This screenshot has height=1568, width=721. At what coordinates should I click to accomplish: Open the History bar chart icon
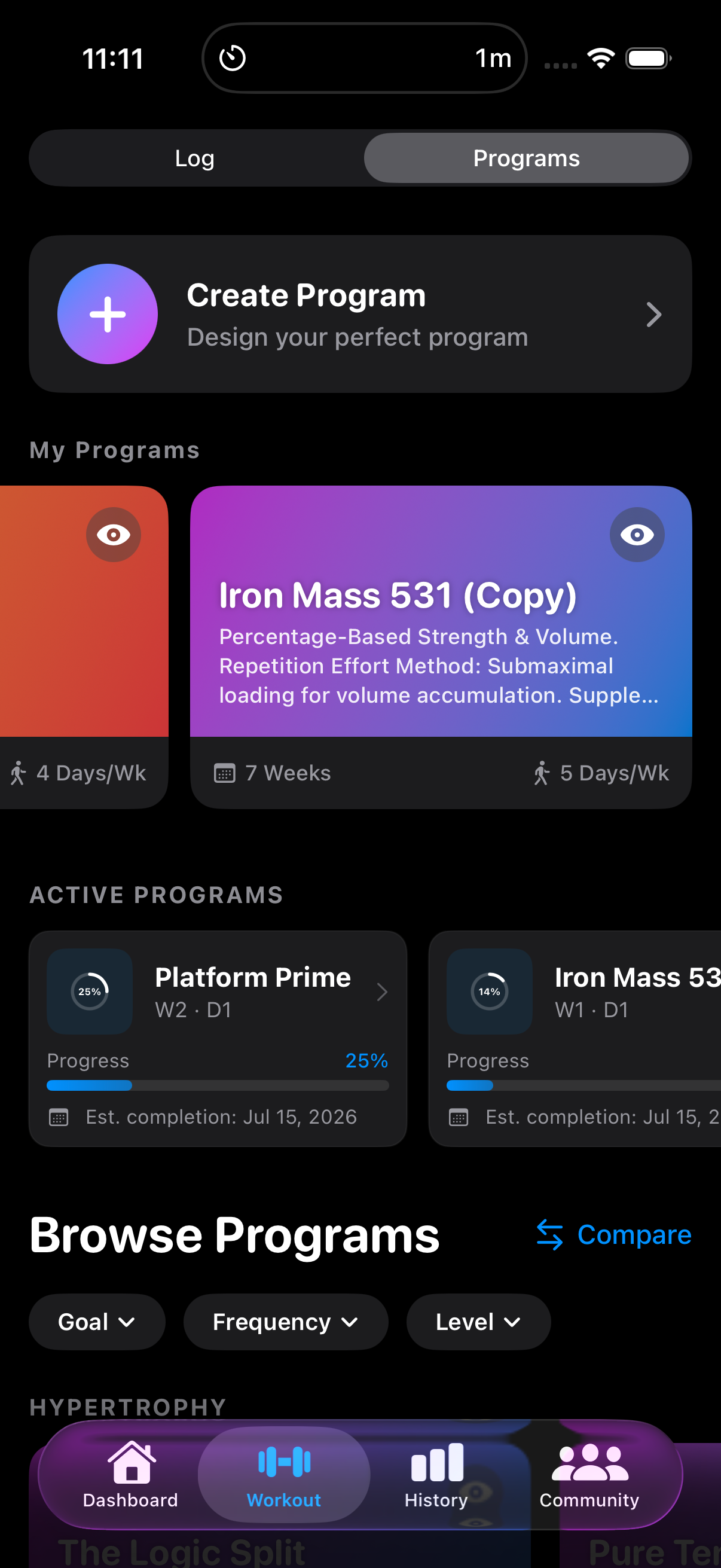click(x=437, y=1462)
